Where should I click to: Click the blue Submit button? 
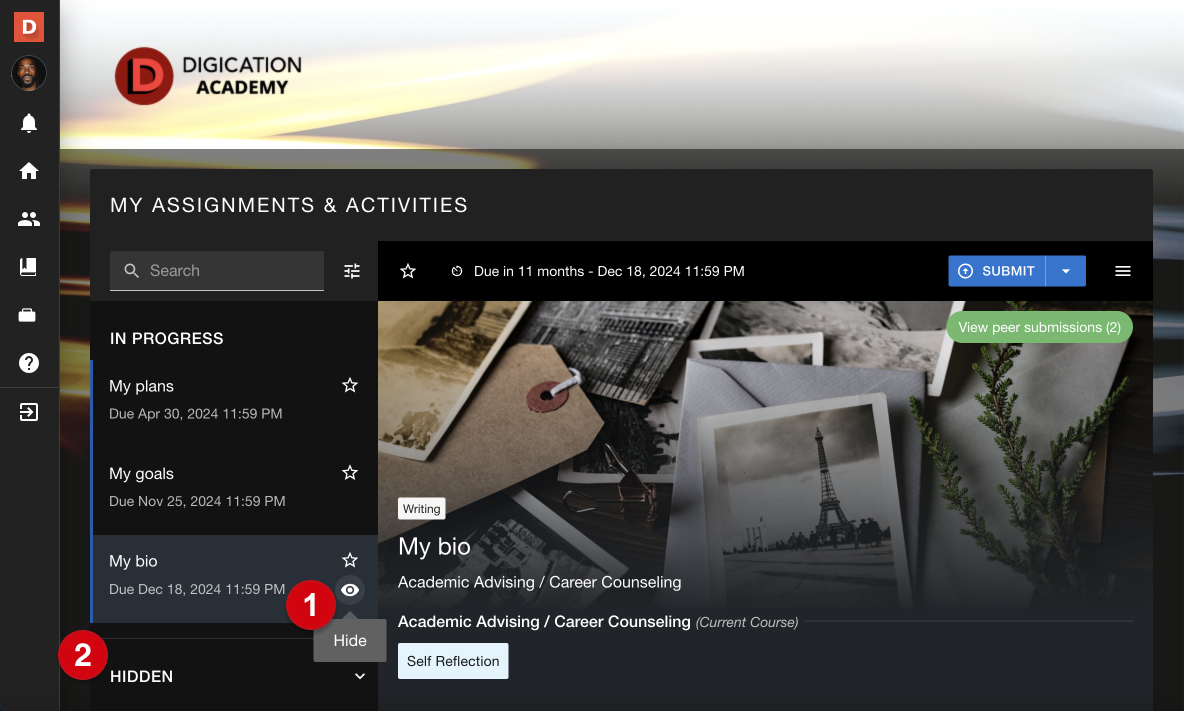coord(997,271)
